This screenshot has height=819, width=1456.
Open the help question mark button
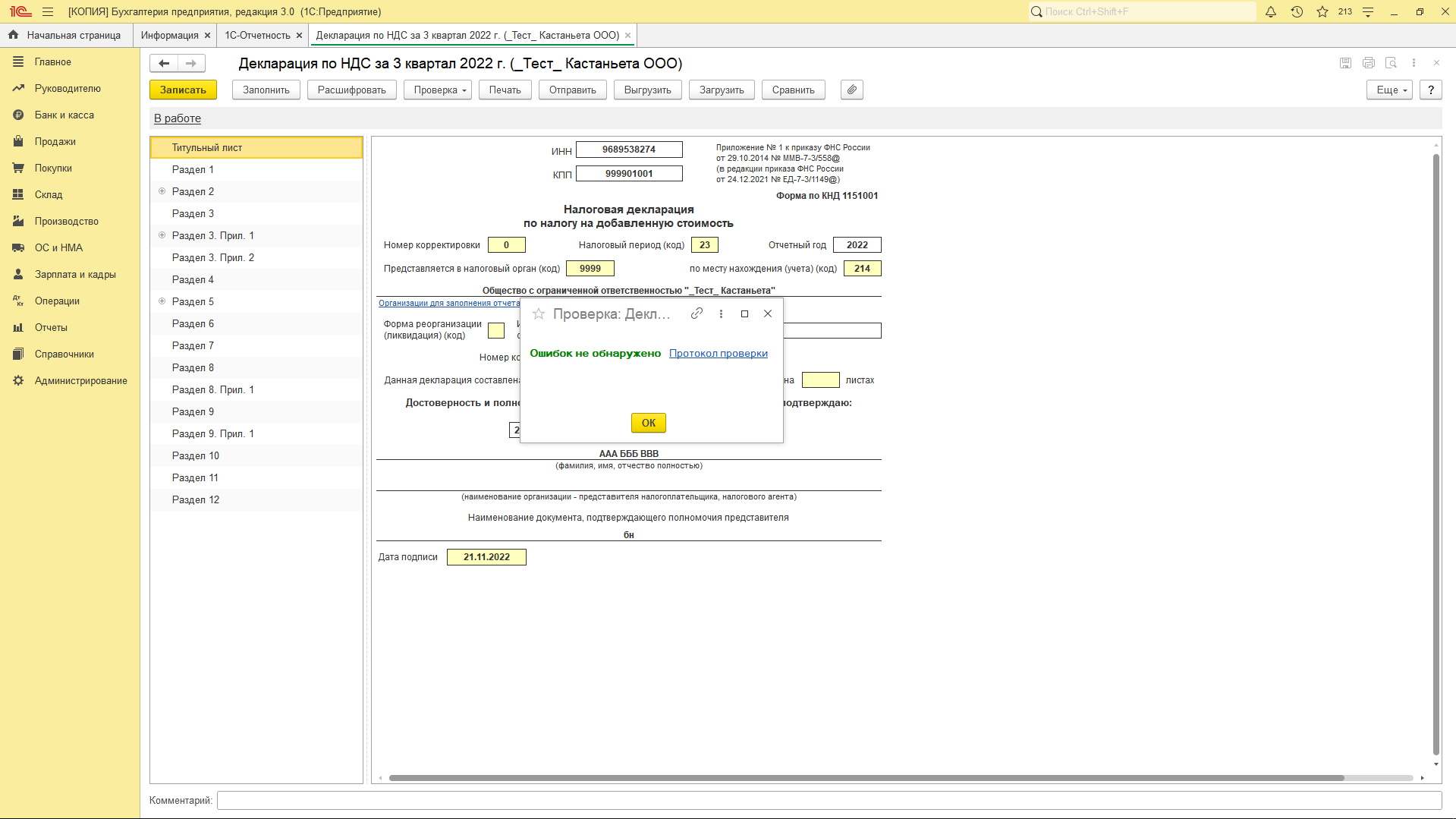click(1431, 90)
